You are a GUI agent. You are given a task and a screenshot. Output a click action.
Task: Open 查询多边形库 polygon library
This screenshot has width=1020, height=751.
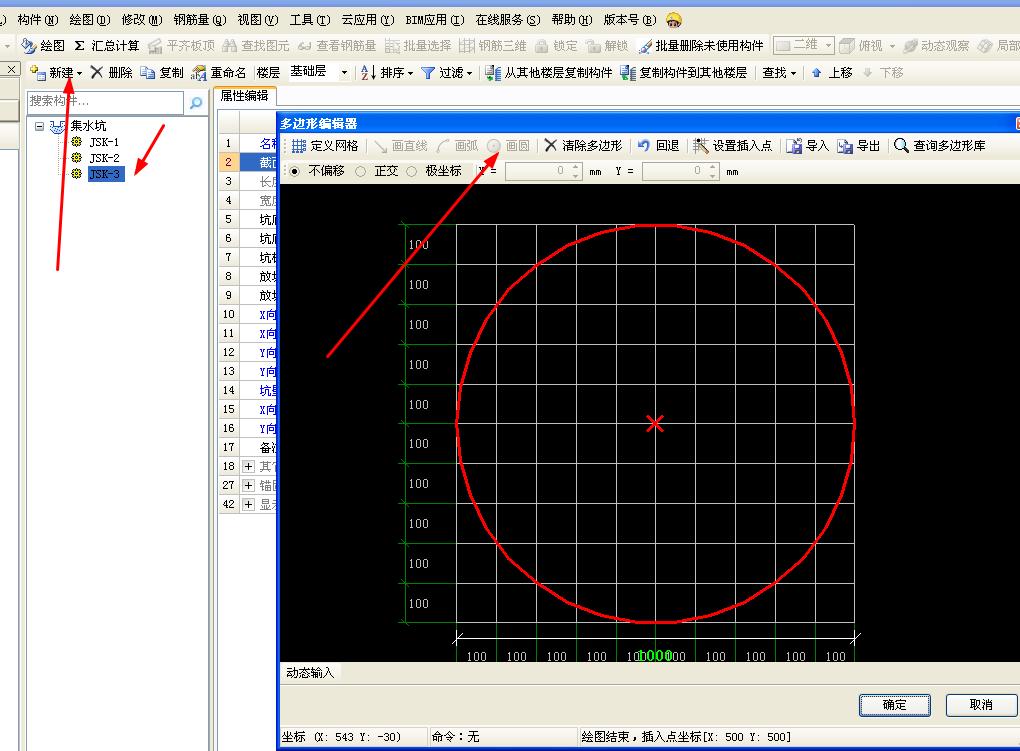pos(939,146)
